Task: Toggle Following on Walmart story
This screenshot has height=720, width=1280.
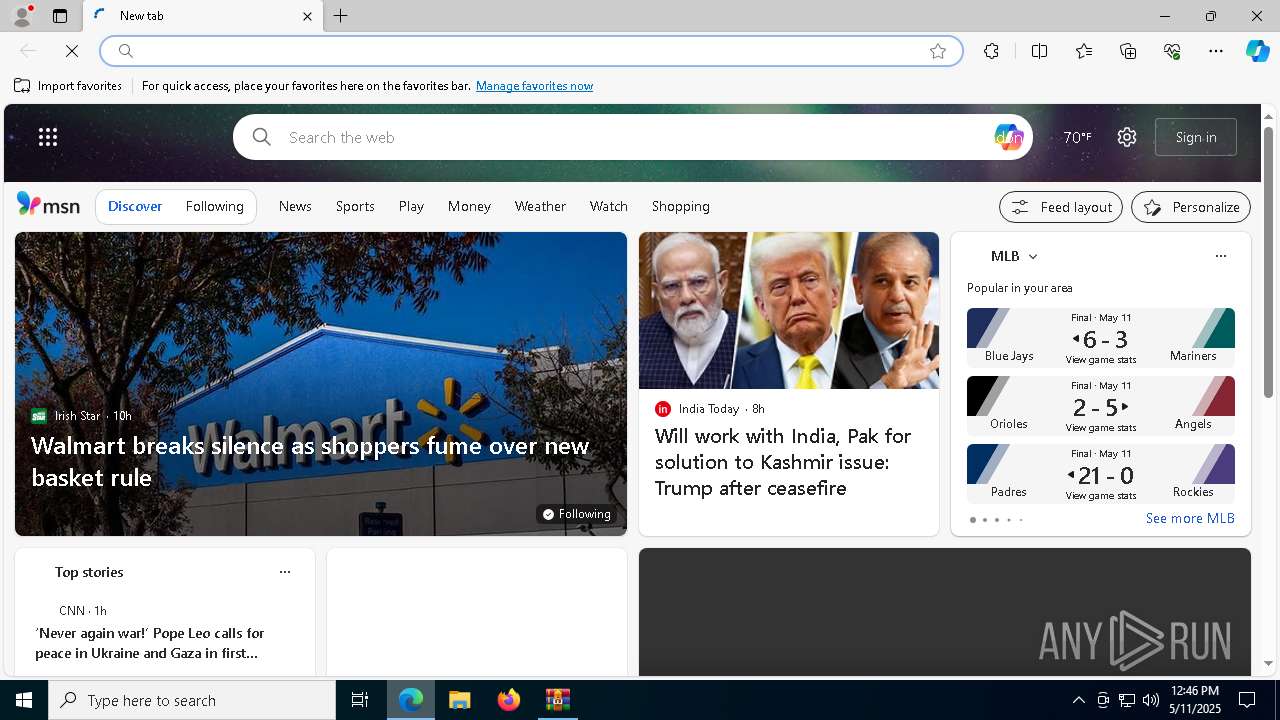Action: [x=576, y=514]
